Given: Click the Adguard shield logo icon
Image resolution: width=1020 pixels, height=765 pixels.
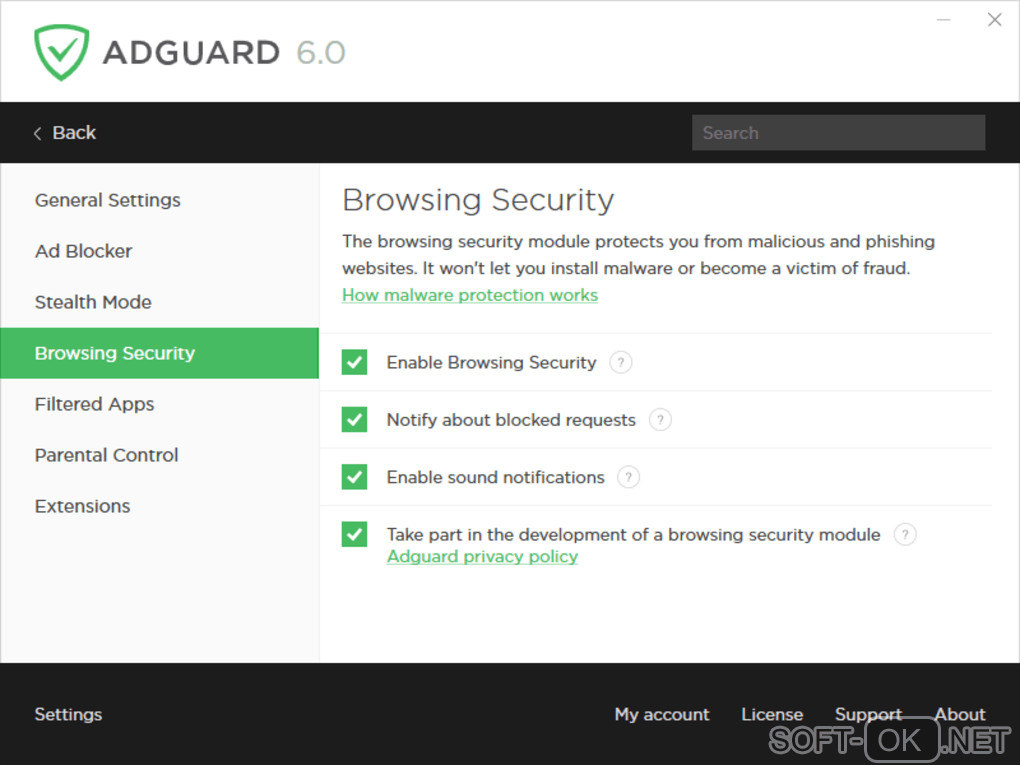Looking at the screenshot, I should pyautogui.click(x=61, y=52).
